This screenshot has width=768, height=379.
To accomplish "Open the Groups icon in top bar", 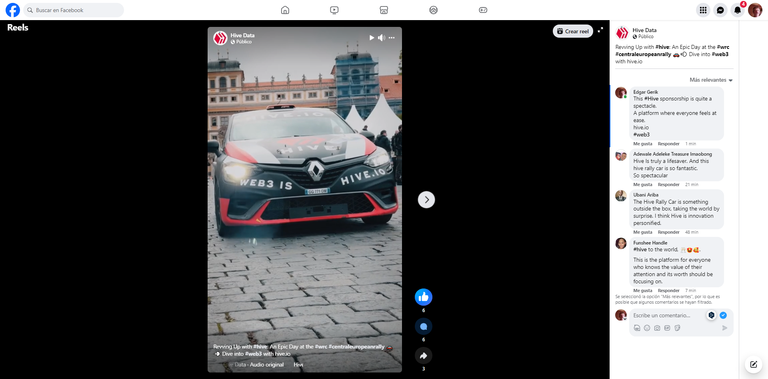I will click(433, 10).
